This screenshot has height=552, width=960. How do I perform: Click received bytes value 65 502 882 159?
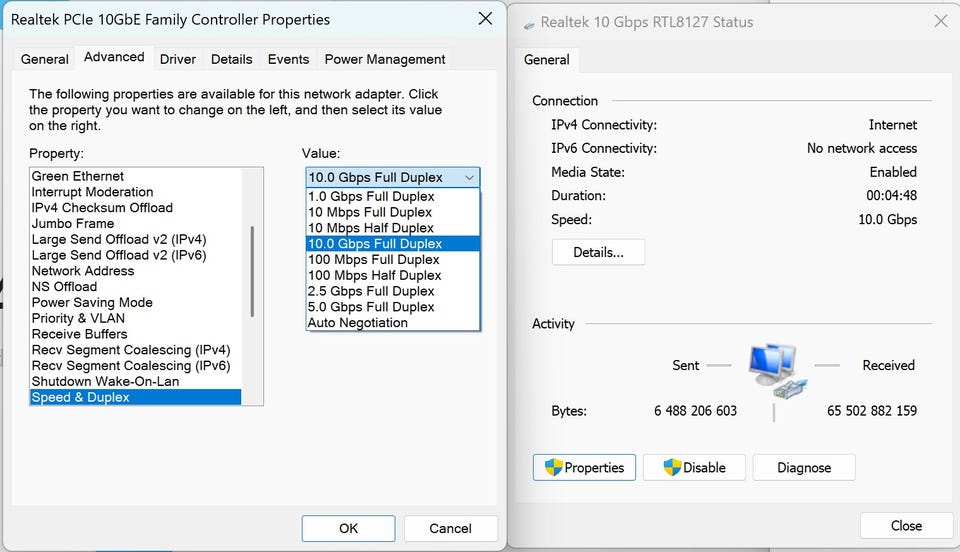click(872, 411)
